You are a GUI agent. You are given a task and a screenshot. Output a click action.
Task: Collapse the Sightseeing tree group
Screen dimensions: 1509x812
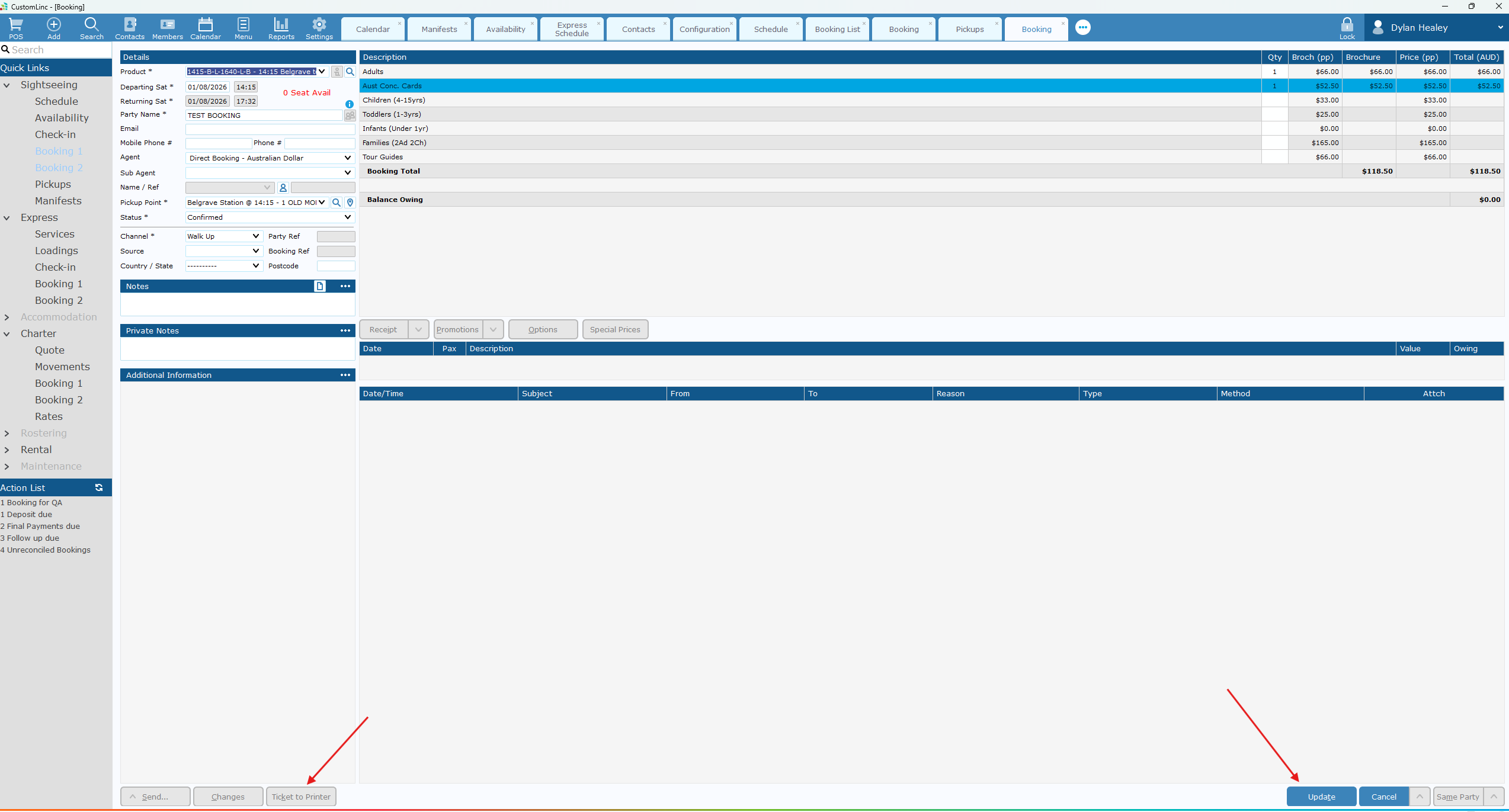tap(7, 85)
